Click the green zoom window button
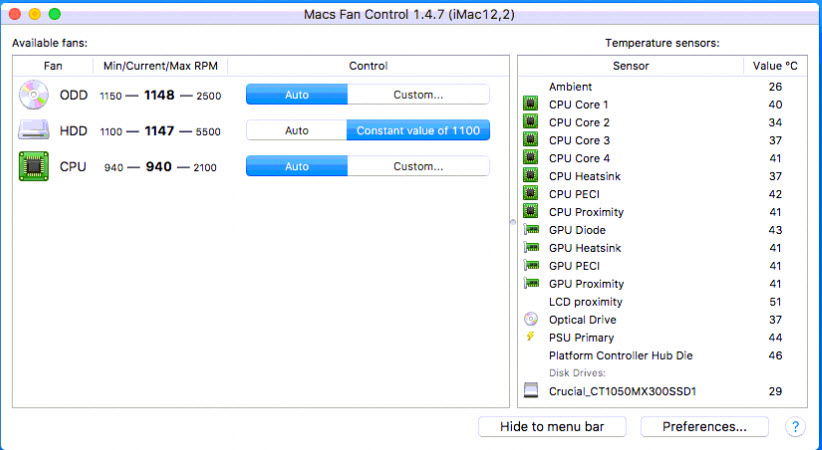The image size is (822, 450). click(55, 14)
